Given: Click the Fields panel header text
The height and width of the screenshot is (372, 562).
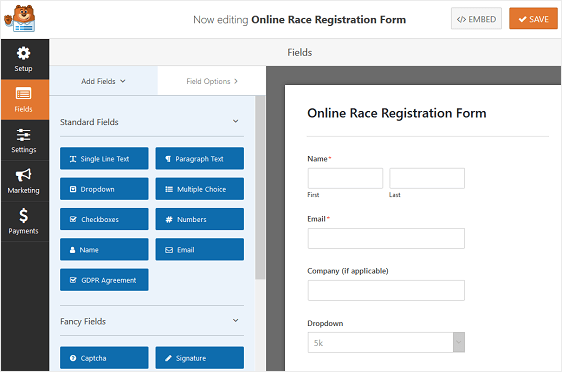Looking at the screenshot, I should pos(300,53).
